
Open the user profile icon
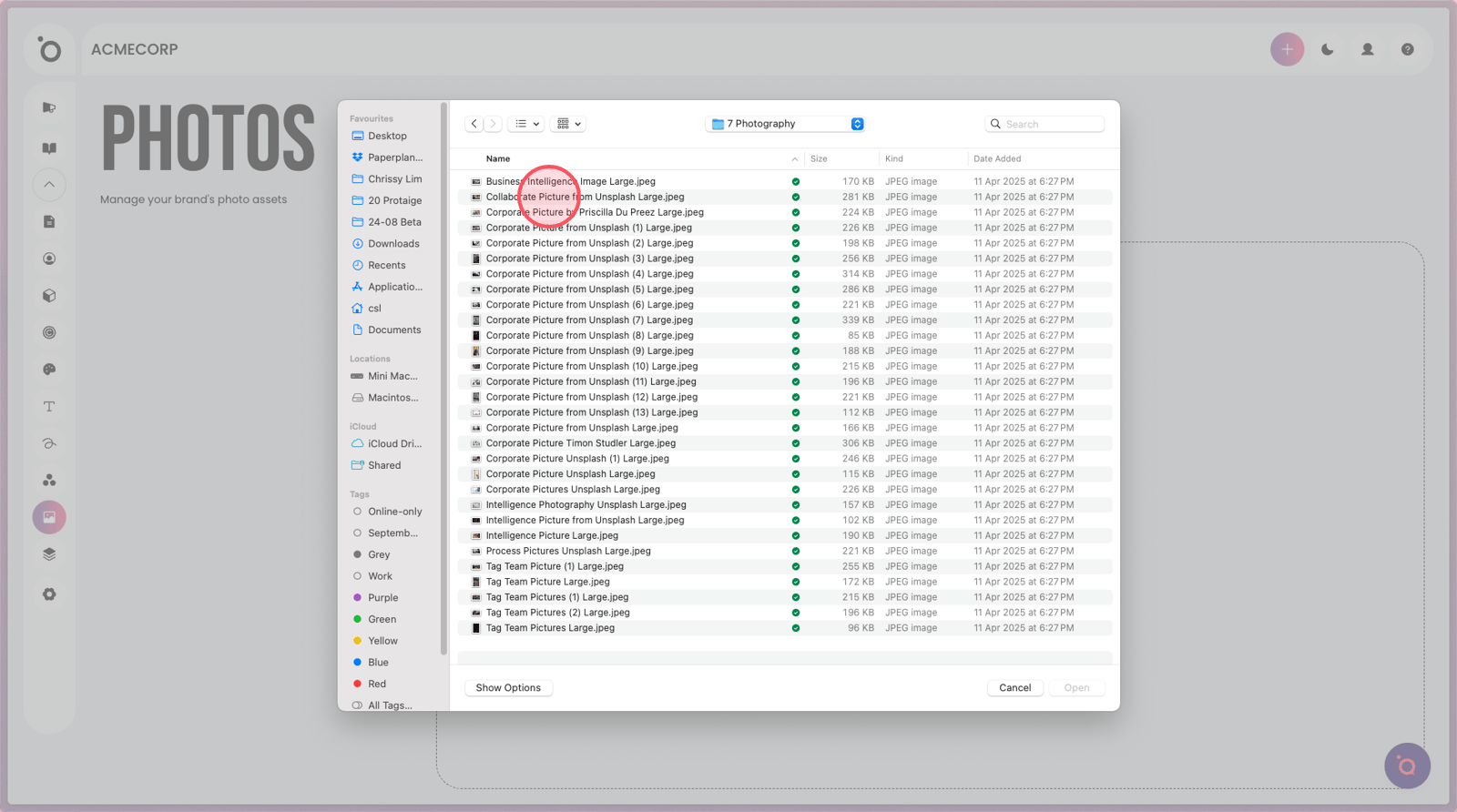(1367, 49)
